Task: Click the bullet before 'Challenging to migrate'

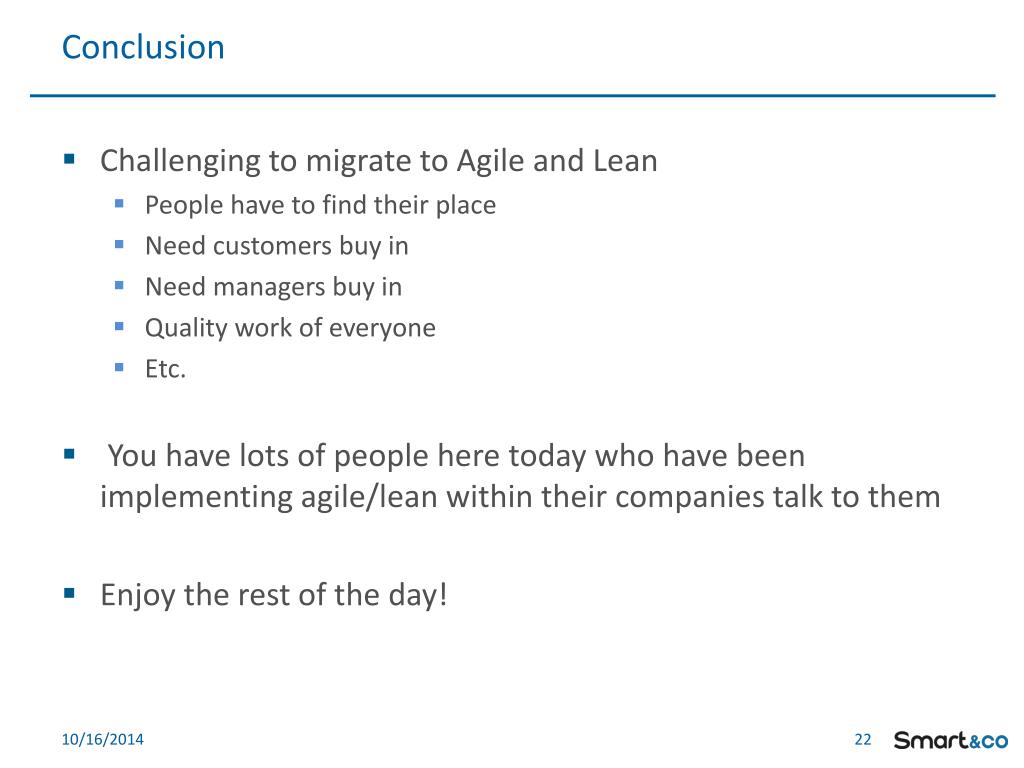Action: (70, 158)
